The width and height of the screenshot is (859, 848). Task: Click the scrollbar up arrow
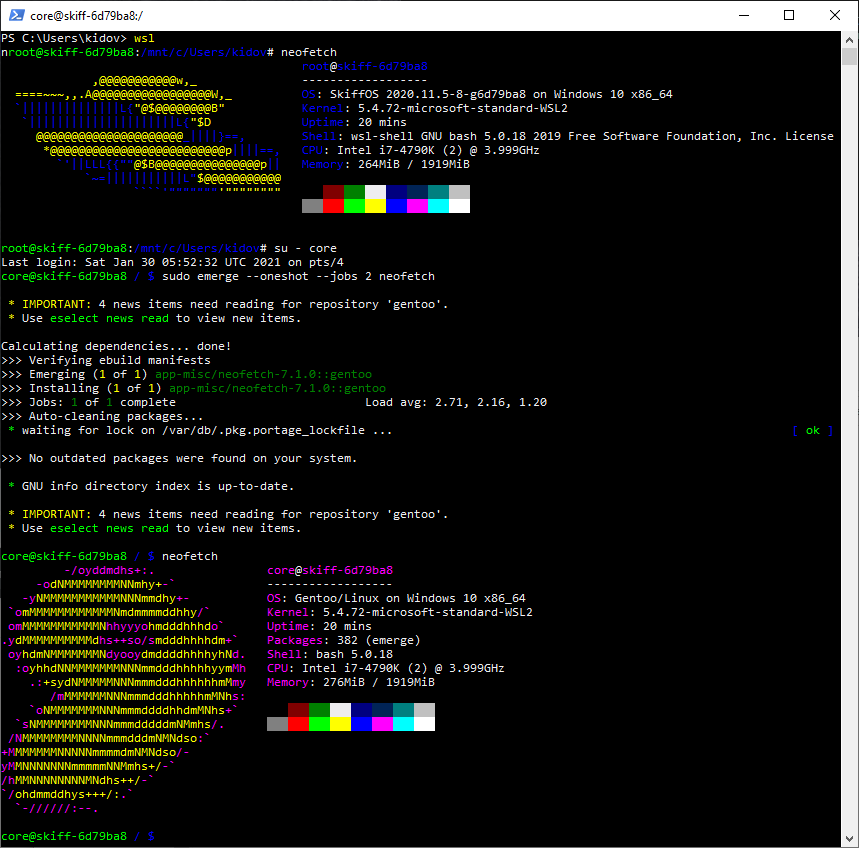[x=849, y=39]
